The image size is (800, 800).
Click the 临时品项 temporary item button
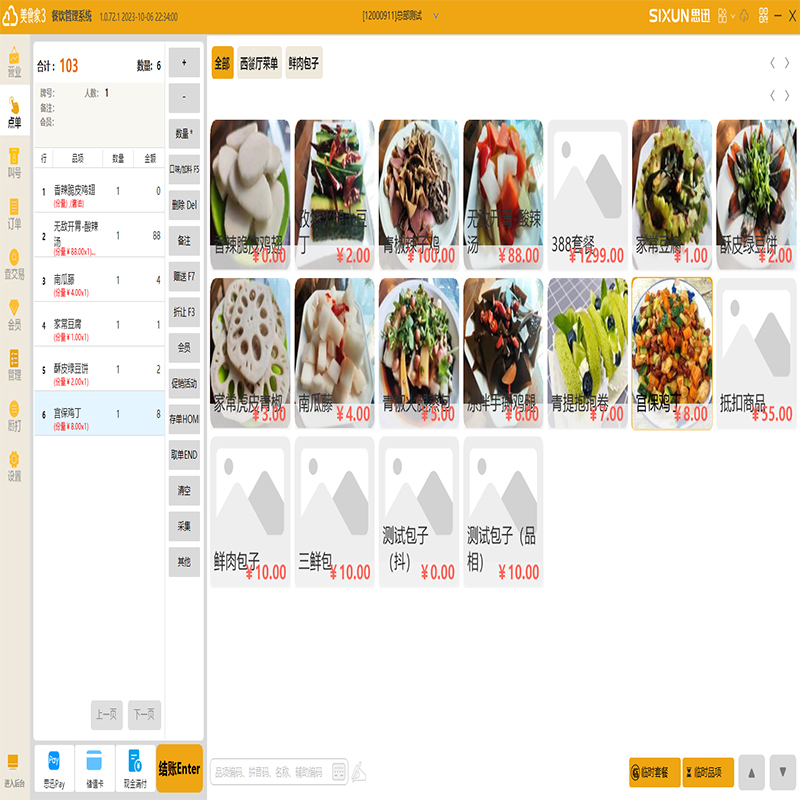pyautogui.click(x=708, y=772)
